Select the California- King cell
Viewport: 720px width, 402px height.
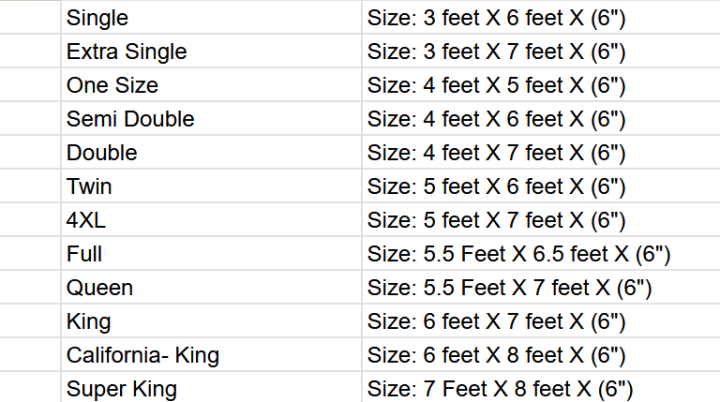coord(211,355)
